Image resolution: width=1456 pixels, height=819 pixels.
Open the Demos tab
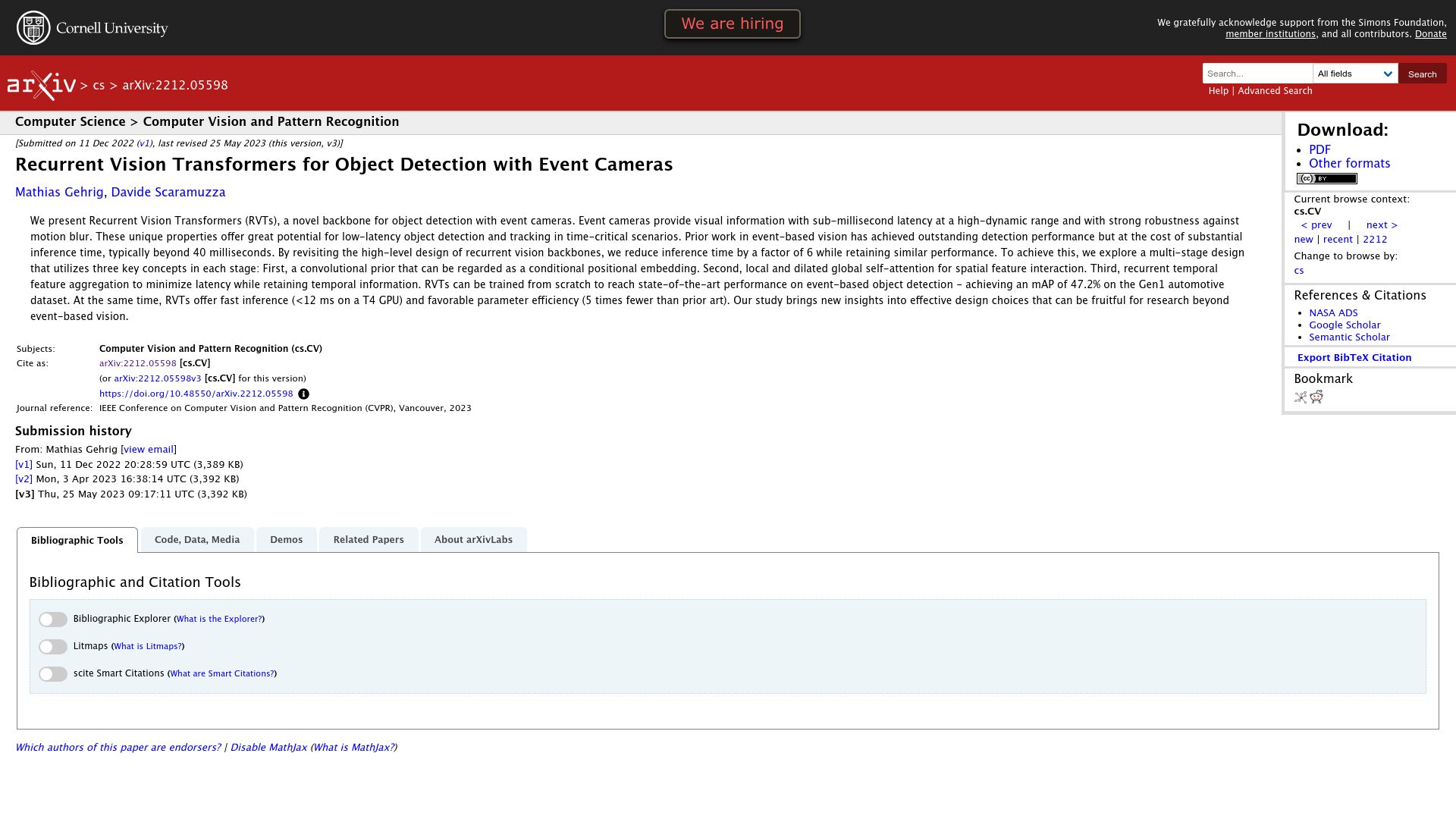(287, 540)
